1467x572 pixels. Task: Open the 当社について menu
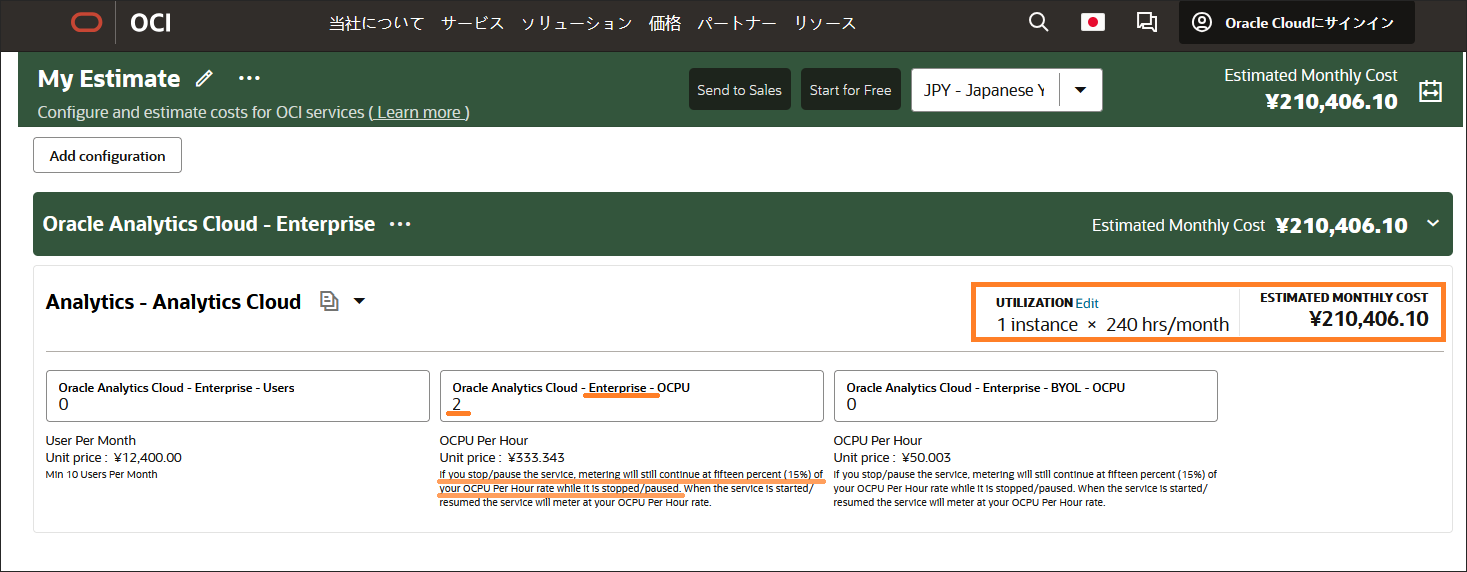pyautogui.click(x=376, y=23)
